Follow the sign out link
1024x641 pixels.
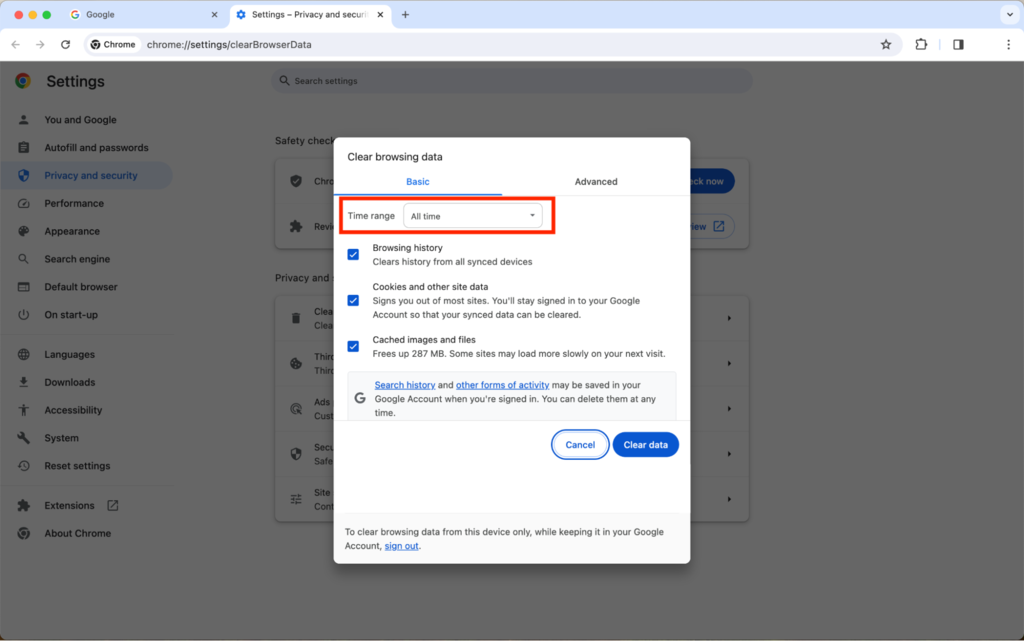point(400,546)
